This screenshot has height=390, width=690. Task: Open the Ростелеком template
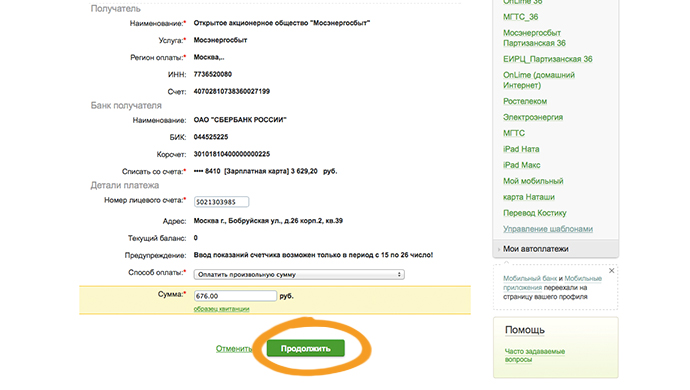click(525, 101)
